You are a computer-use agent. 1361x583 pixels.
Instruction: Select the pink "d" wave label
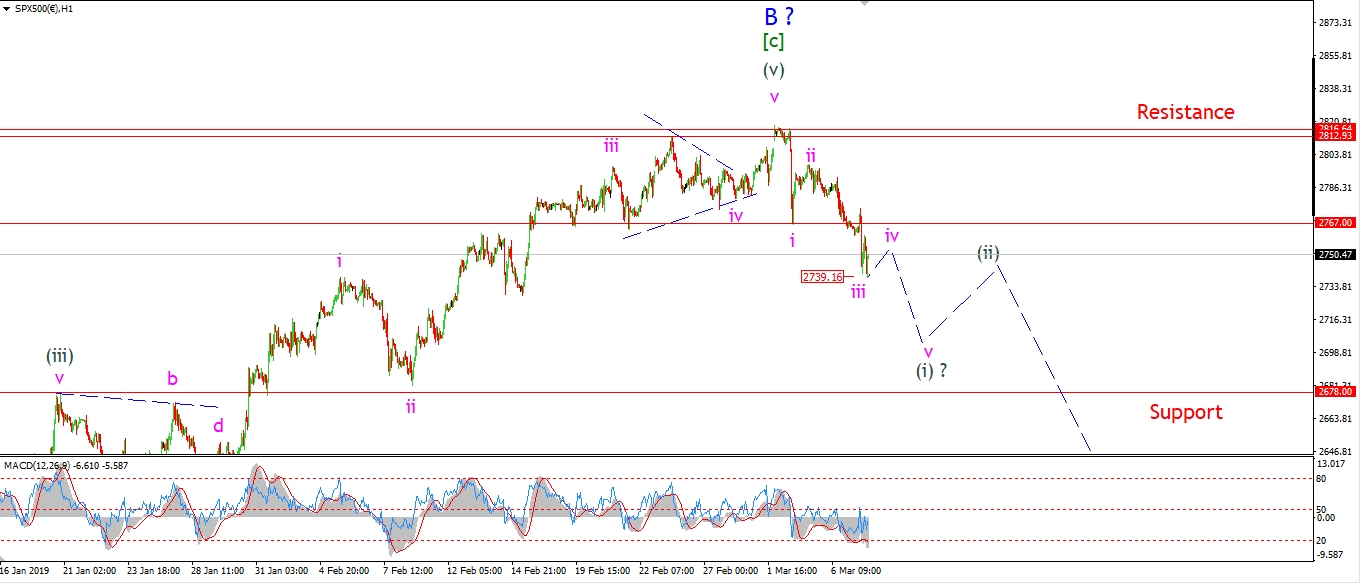[x=218, y=425]
